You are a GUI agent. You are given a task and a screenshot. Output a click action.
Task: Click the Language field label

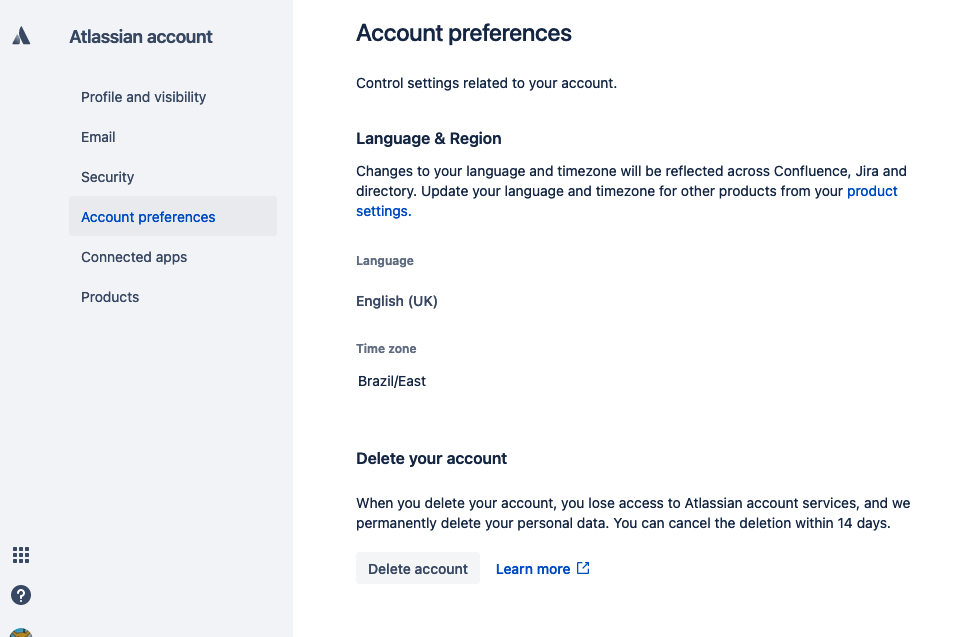point(384,261)
